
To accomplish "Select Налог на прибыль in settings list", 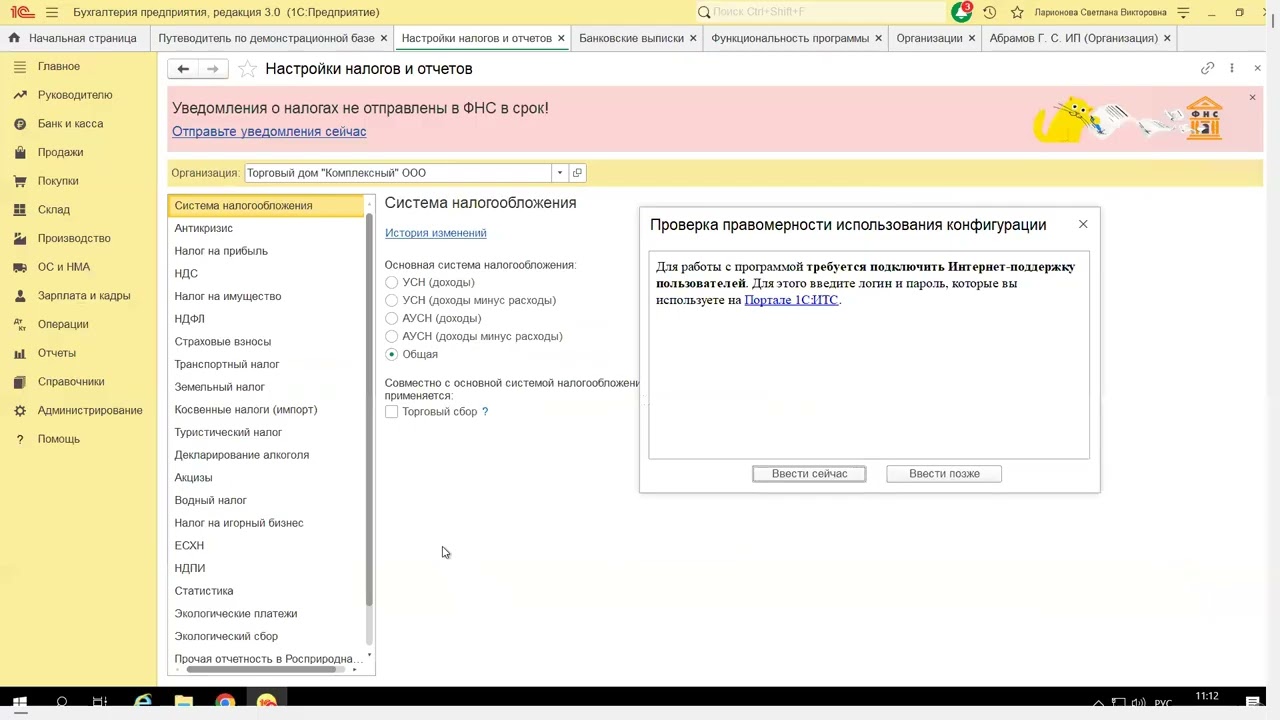I will click(x=266, y=251).
